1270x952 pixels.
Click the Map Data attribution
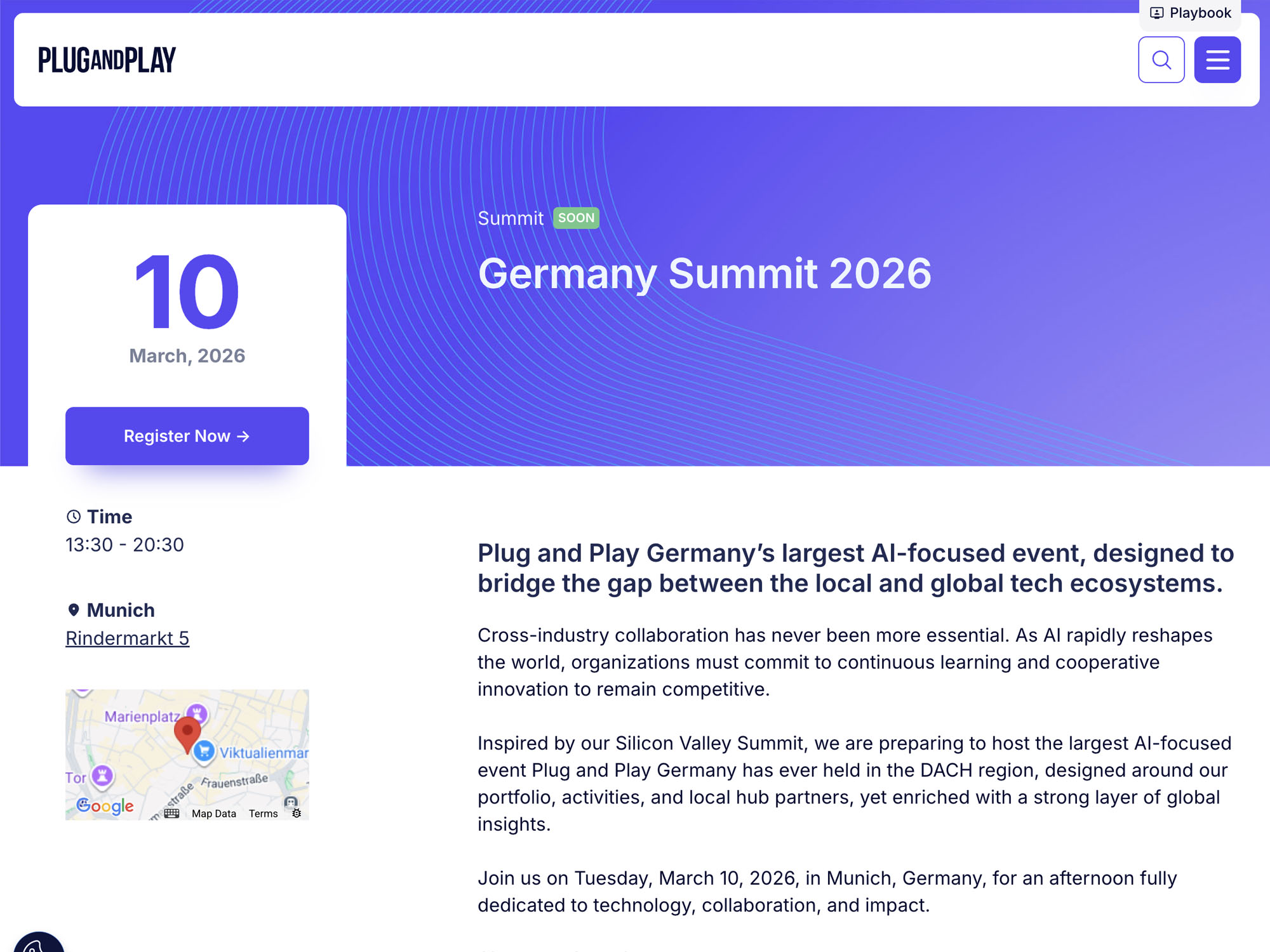pos(214,814)
